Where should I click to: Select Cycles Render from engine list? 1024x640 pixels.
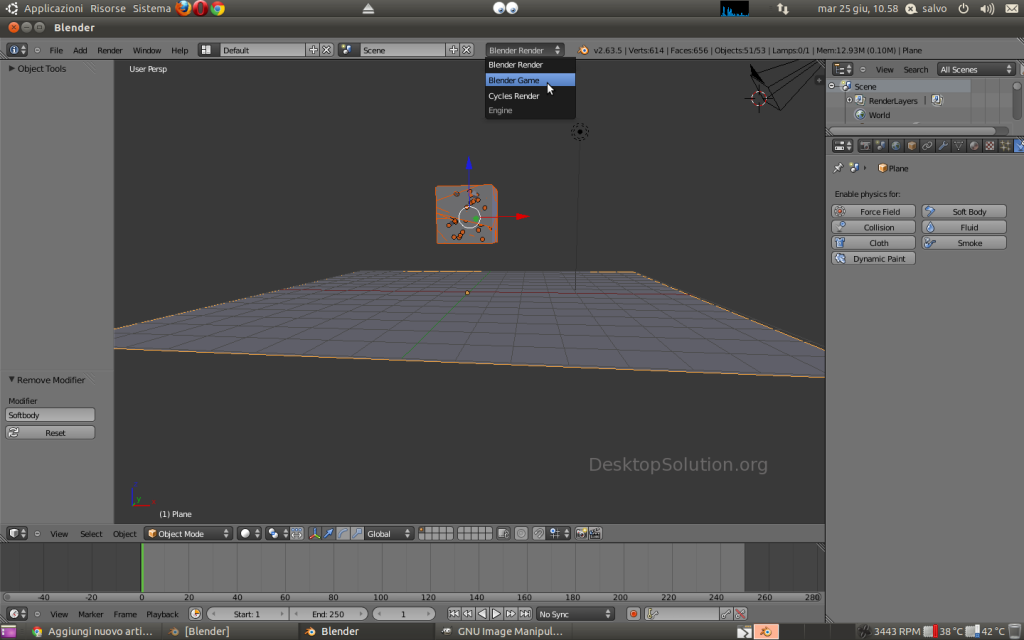click(514, 96)
